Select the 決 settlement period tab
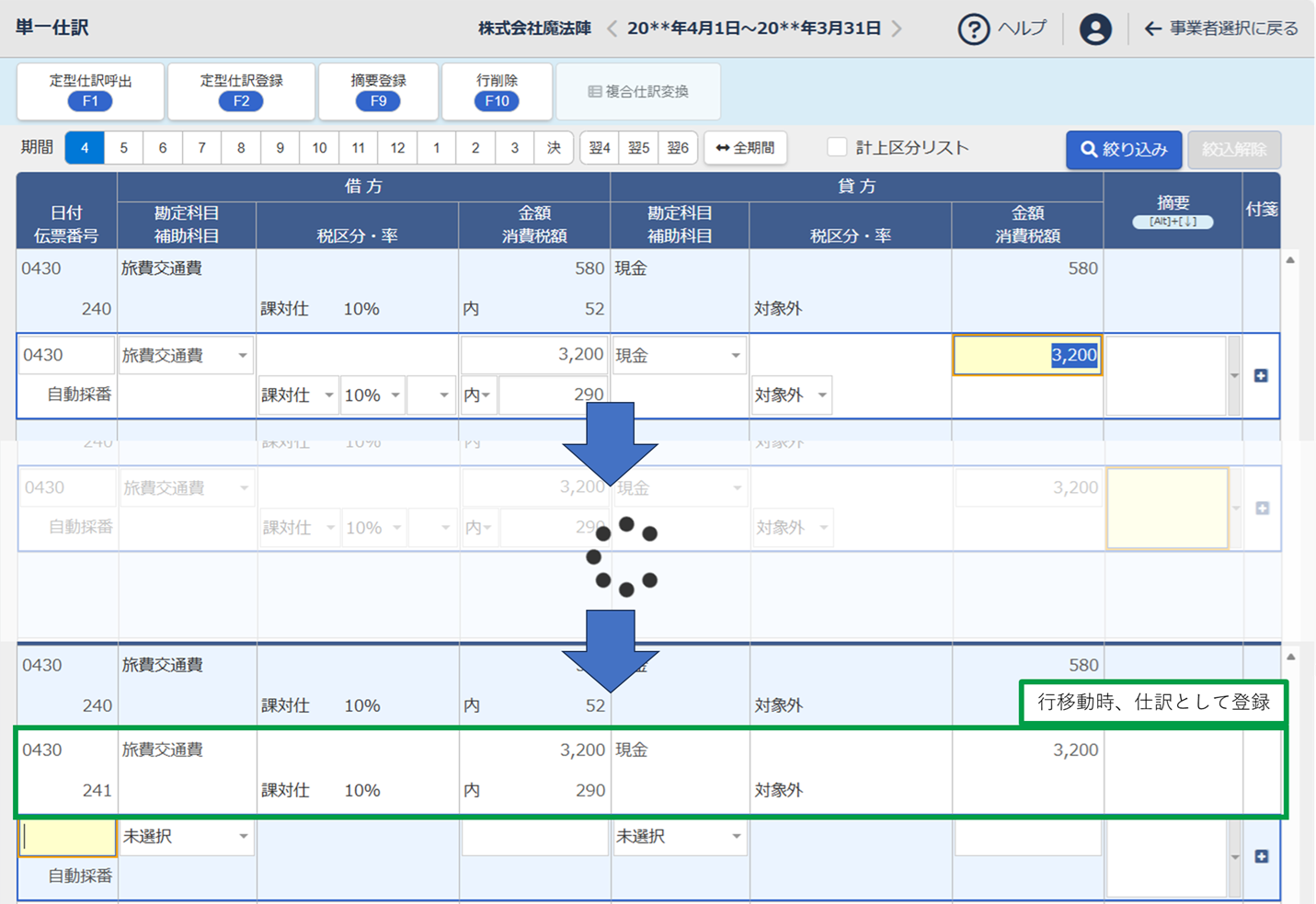 point(554,148)
